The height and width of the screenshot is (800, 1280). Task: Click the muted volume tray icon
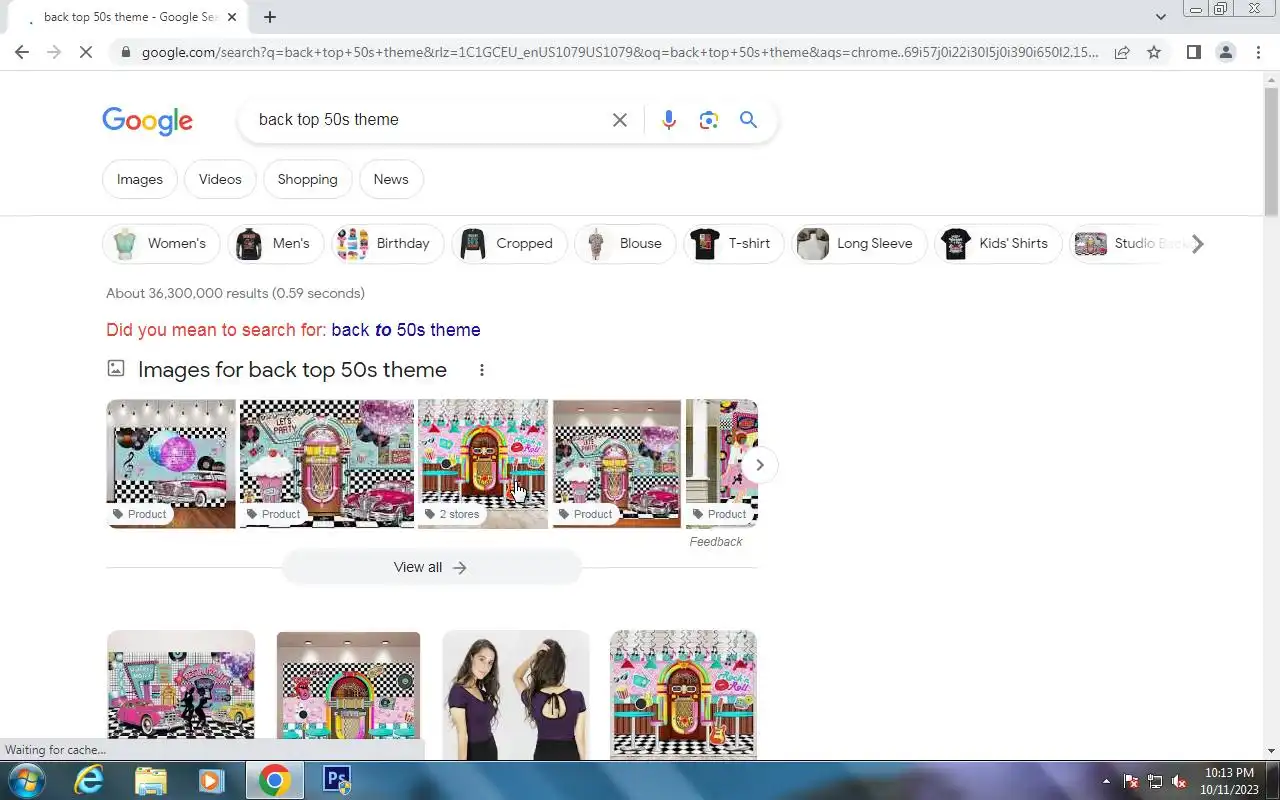coord(1180,781)
